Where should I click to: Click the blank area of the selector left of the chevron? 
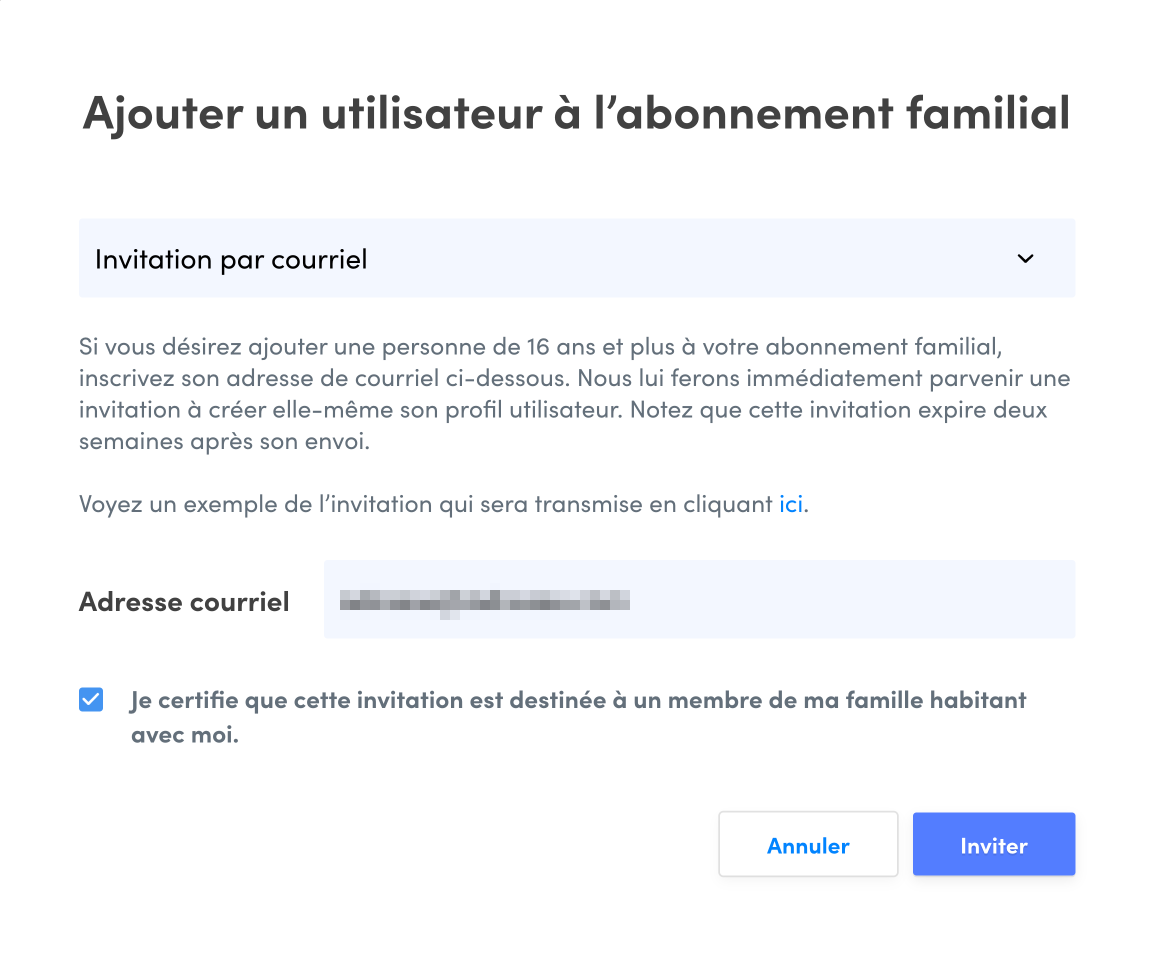tap(700, 259)
